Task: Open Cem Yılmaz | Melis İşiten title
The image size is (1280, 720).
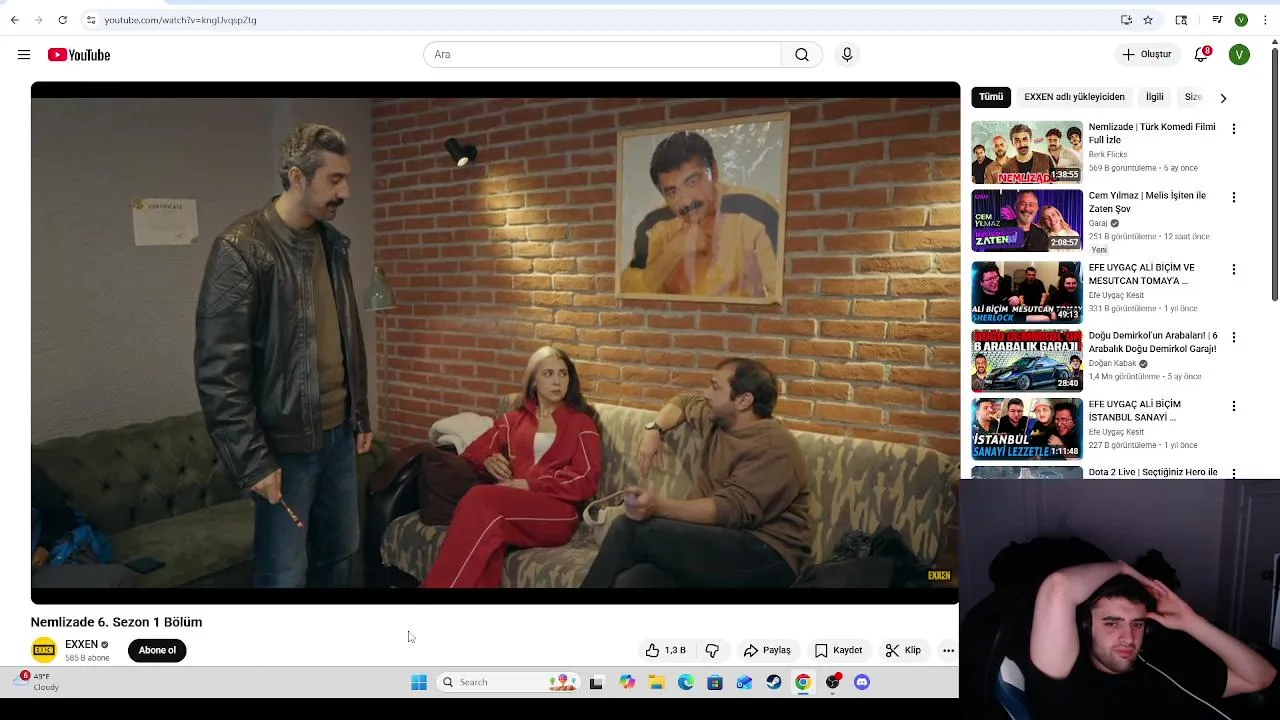Action: click(x=1147, y=202)
